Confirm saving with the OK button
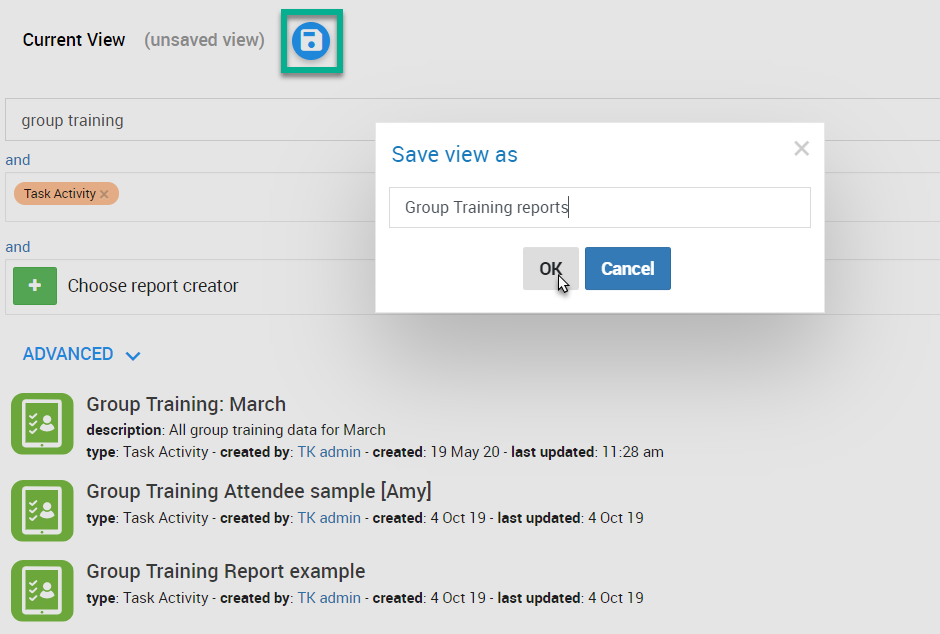 (x=550, y=268)
